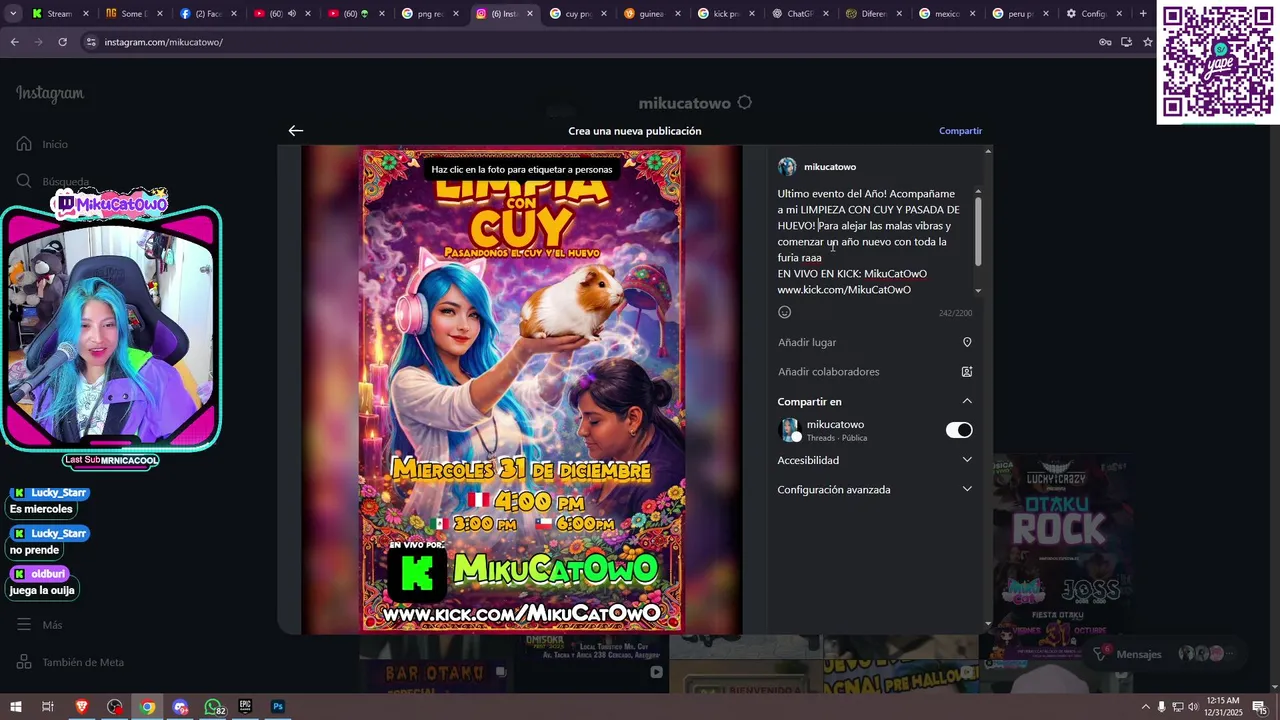This screenshot has width=1280, height=720.
Task: Click the Añadir colaboradores field
Action: (x=875, y=372)
